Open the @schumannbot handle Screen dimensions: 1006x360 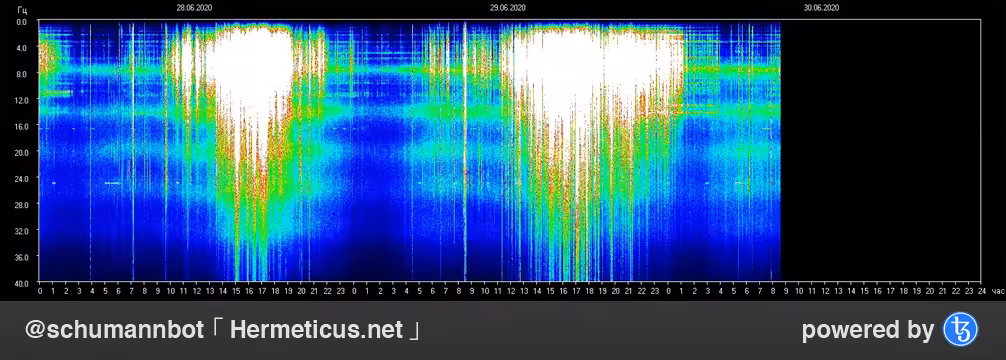pos(114,330)
